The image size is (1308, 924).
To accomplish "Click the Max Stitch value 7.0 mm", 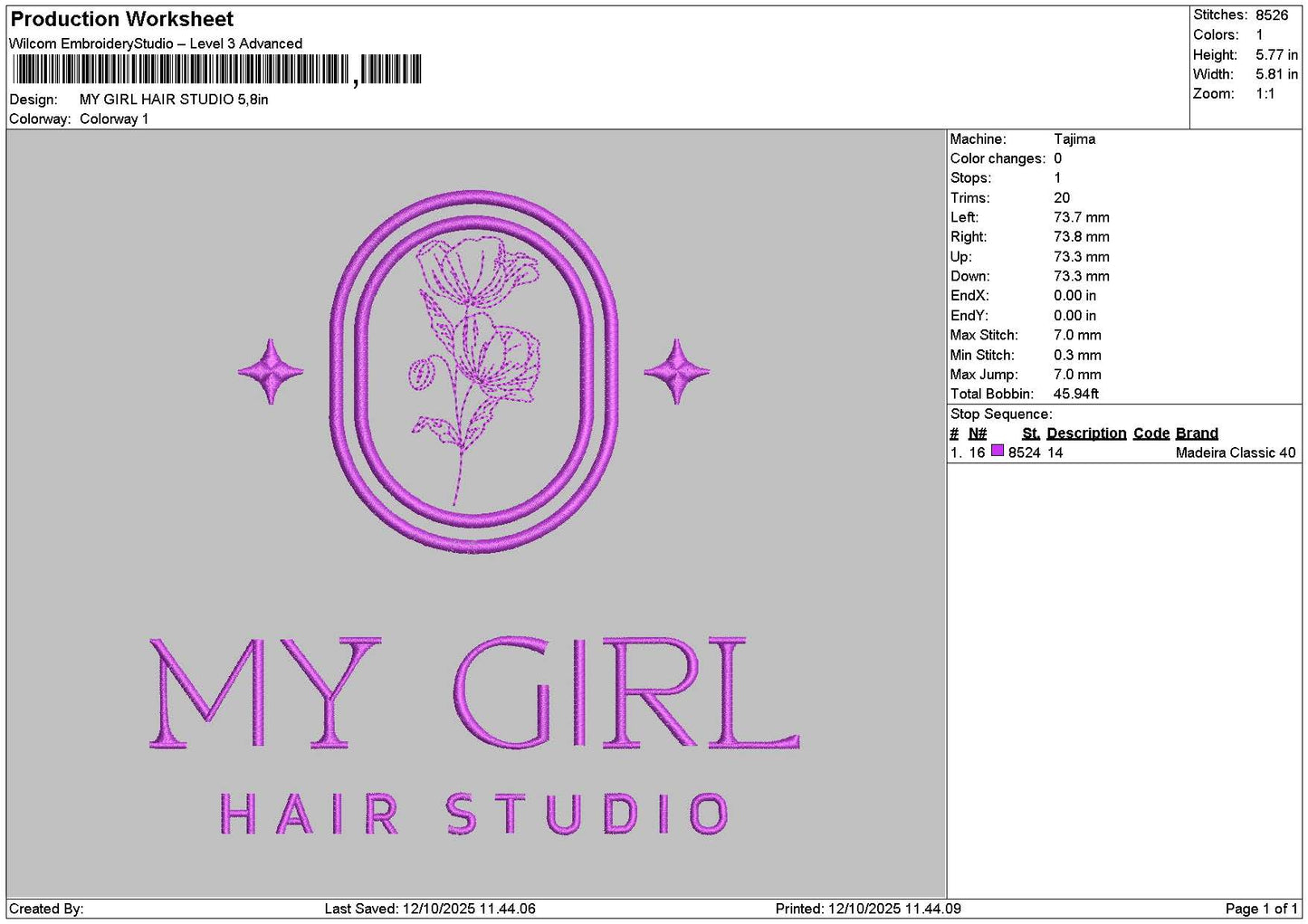I will tap(1077, 335).
